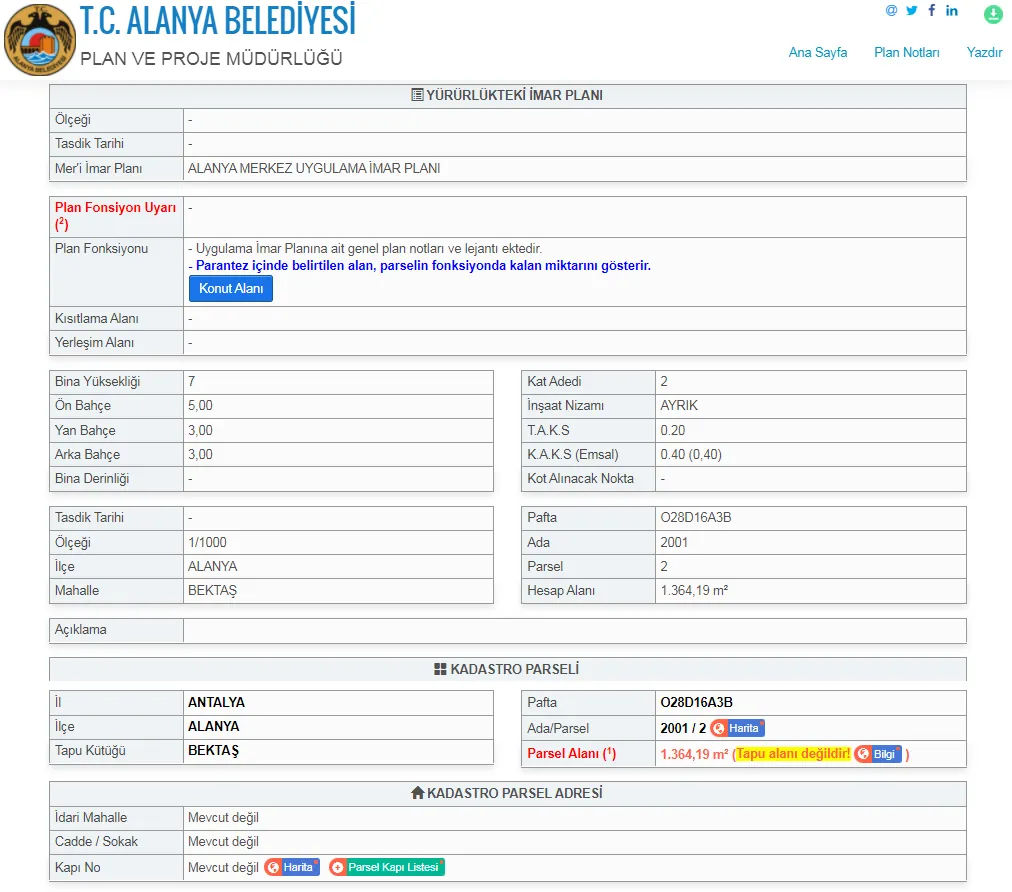Click the list icon beside Yürürlükteki İmar Planı
Screen dimensions: 1012x892
(417, 96)
